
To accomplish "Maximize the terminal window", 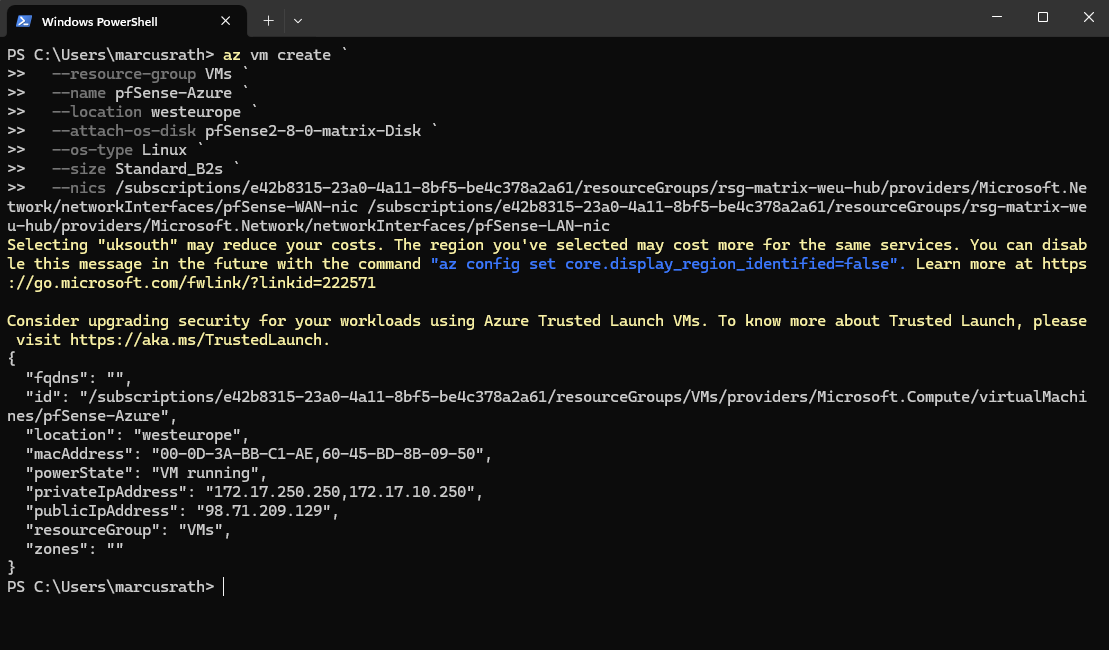I will pos(1042,17).
